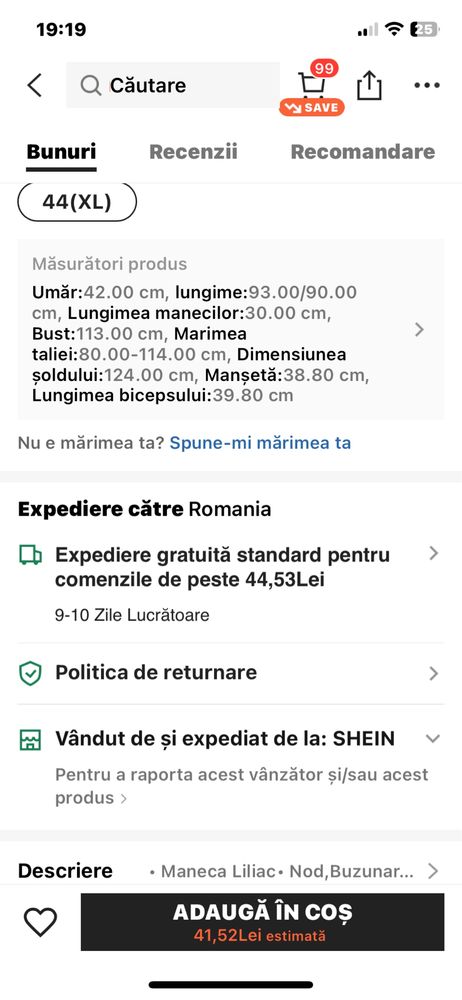This screenshot has width=462, height=1000.
Task: Tap the green delivery truck icon
Action: [31, 555]
